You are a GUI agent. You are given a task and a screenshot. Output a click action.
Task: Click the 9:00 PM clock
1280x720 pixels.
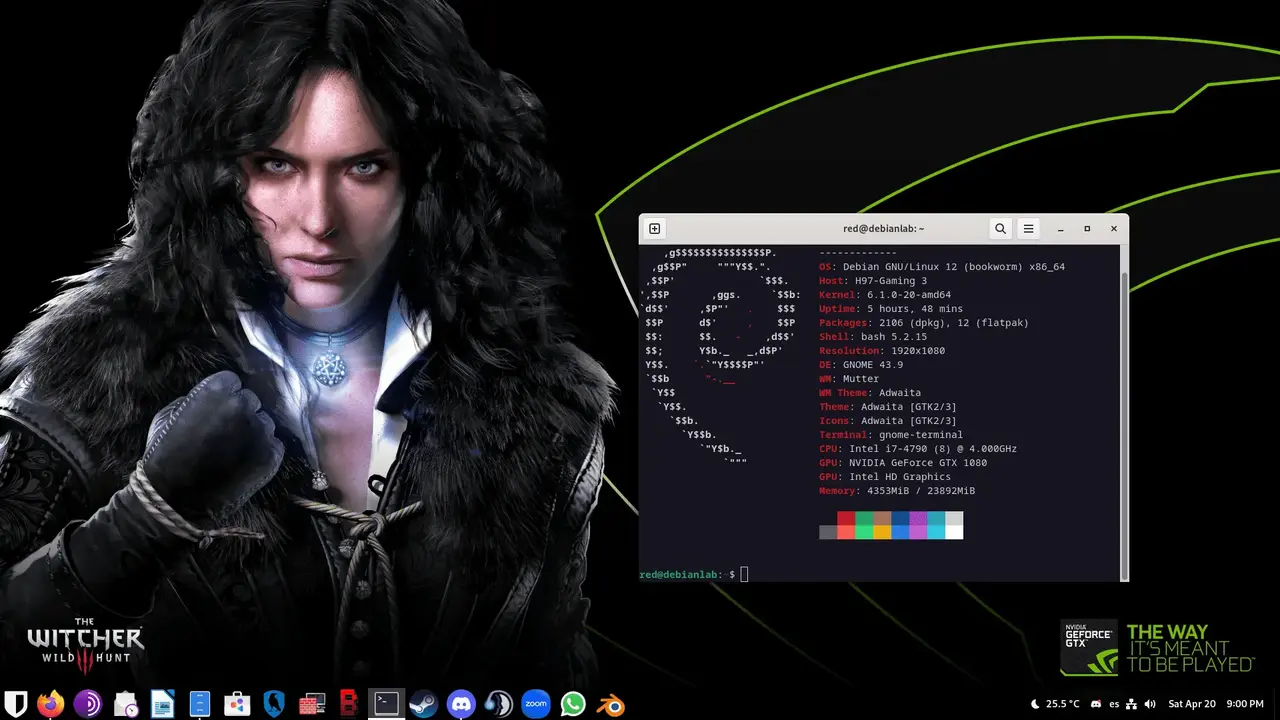(x=1245, y=705)
